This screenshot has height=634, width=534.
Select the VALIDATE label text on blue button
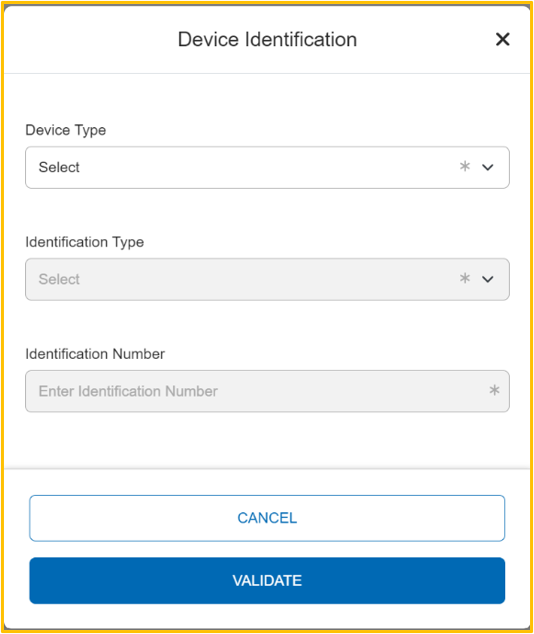[x=267, y=581]
